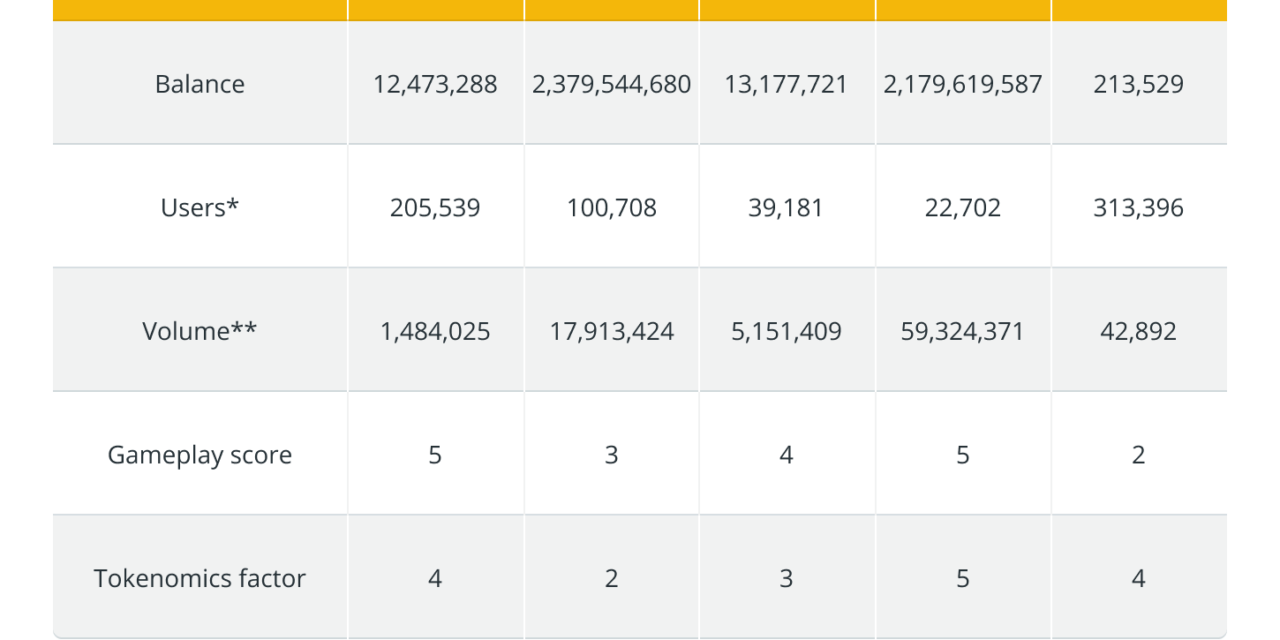Select users cell showing 100,708

[x=611, y=208]
